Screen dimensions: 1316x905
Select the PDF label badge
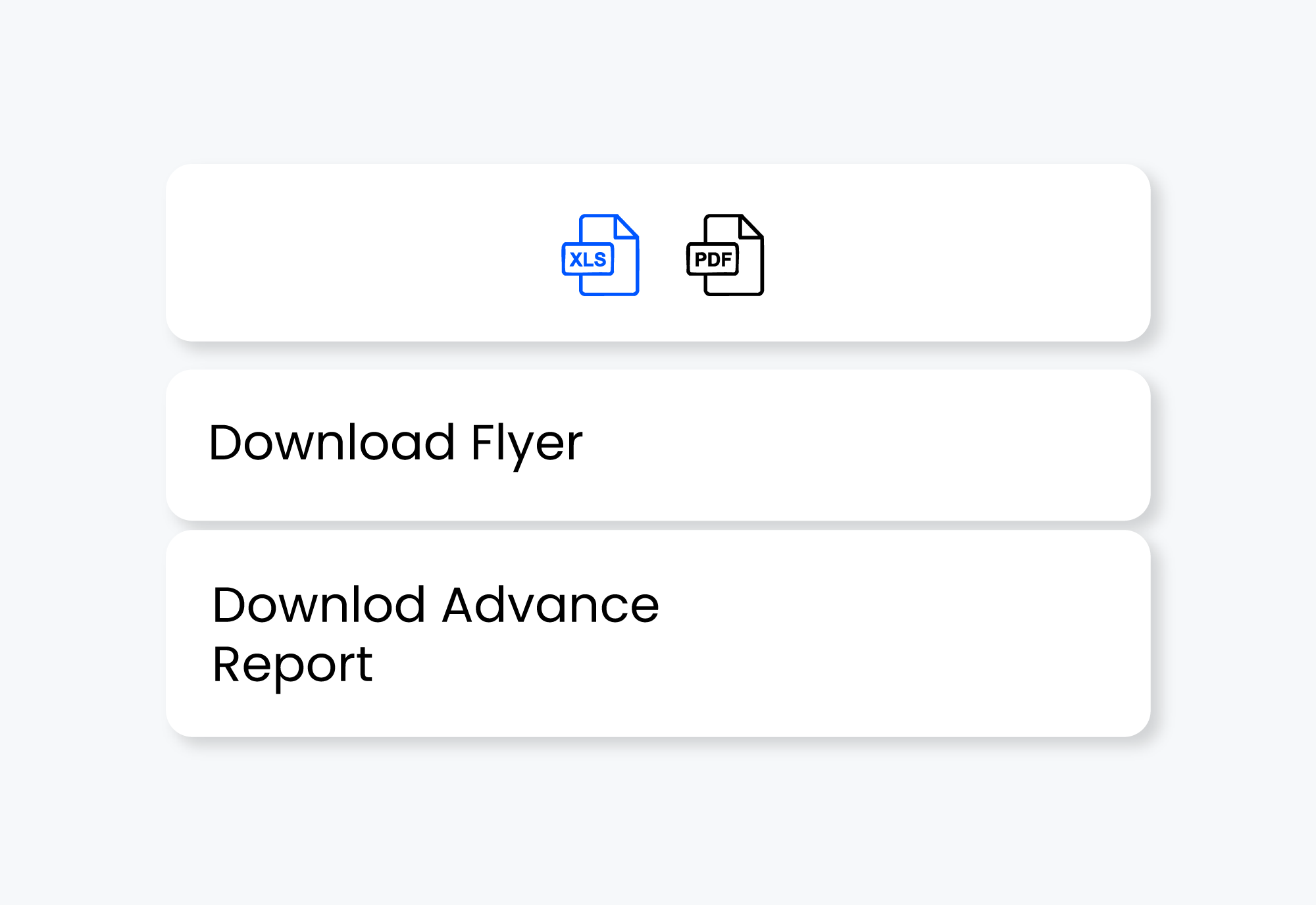[713, 259]
